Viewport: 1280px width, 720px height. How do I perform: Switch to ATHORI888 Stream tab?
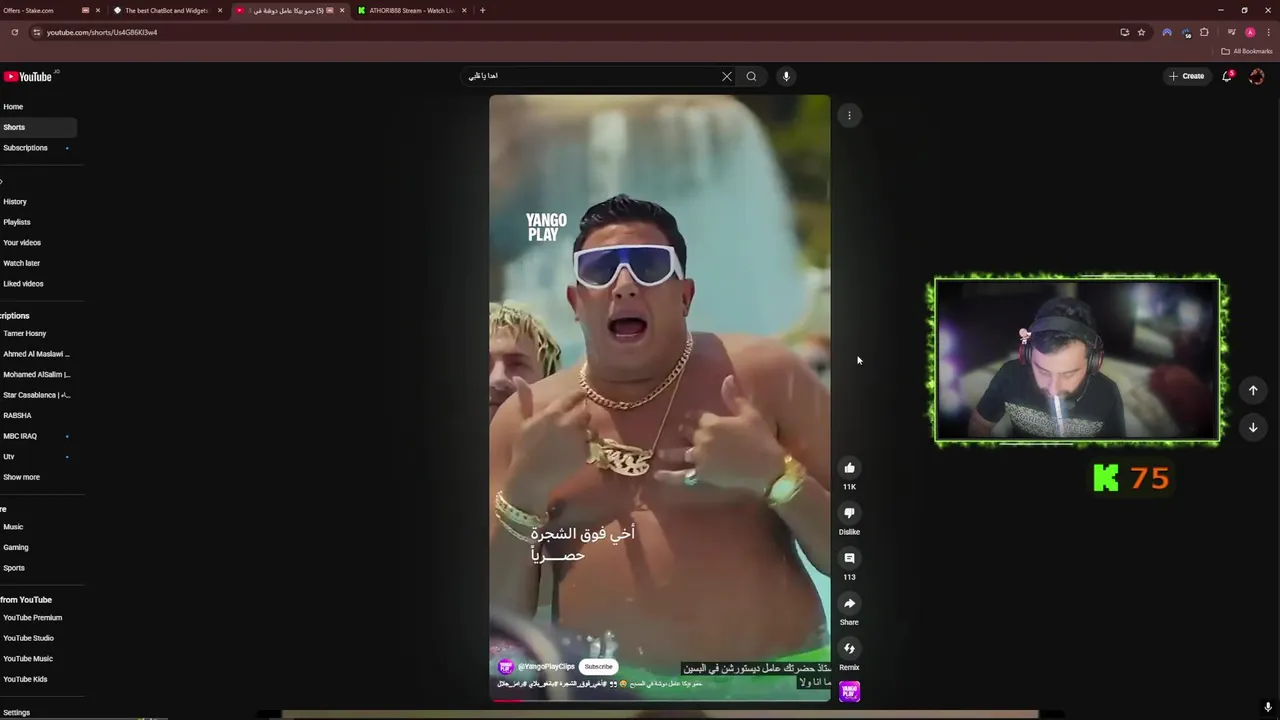tap(412, 10)
